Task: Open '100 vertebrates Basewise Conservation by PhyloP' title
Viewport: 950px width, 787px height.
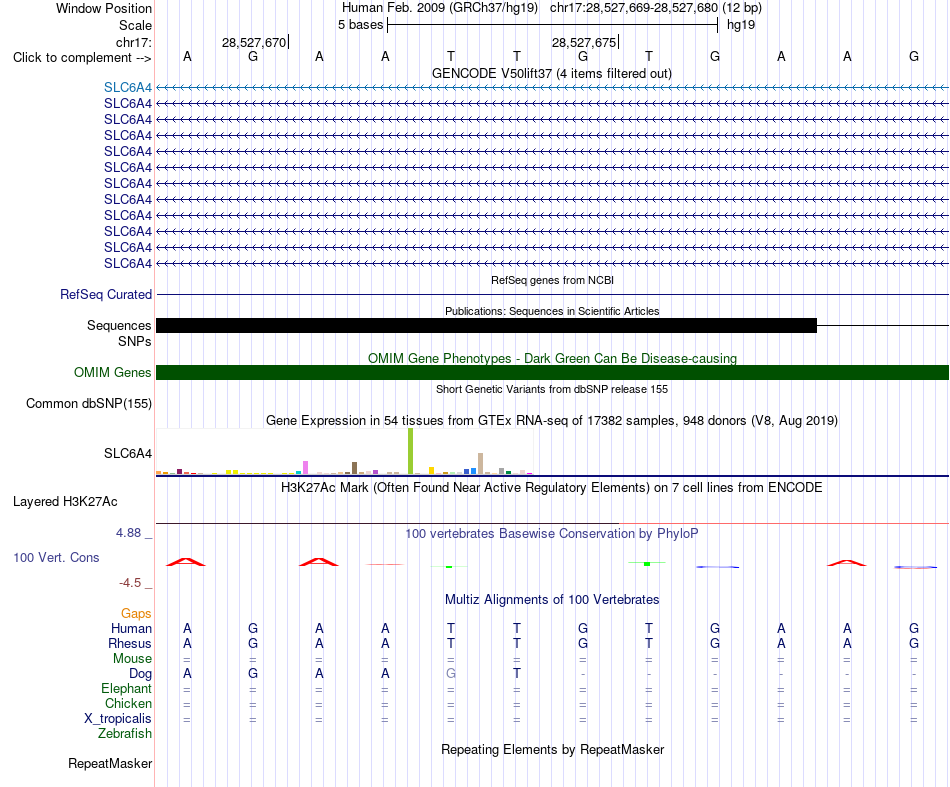Action: [552, 534]
